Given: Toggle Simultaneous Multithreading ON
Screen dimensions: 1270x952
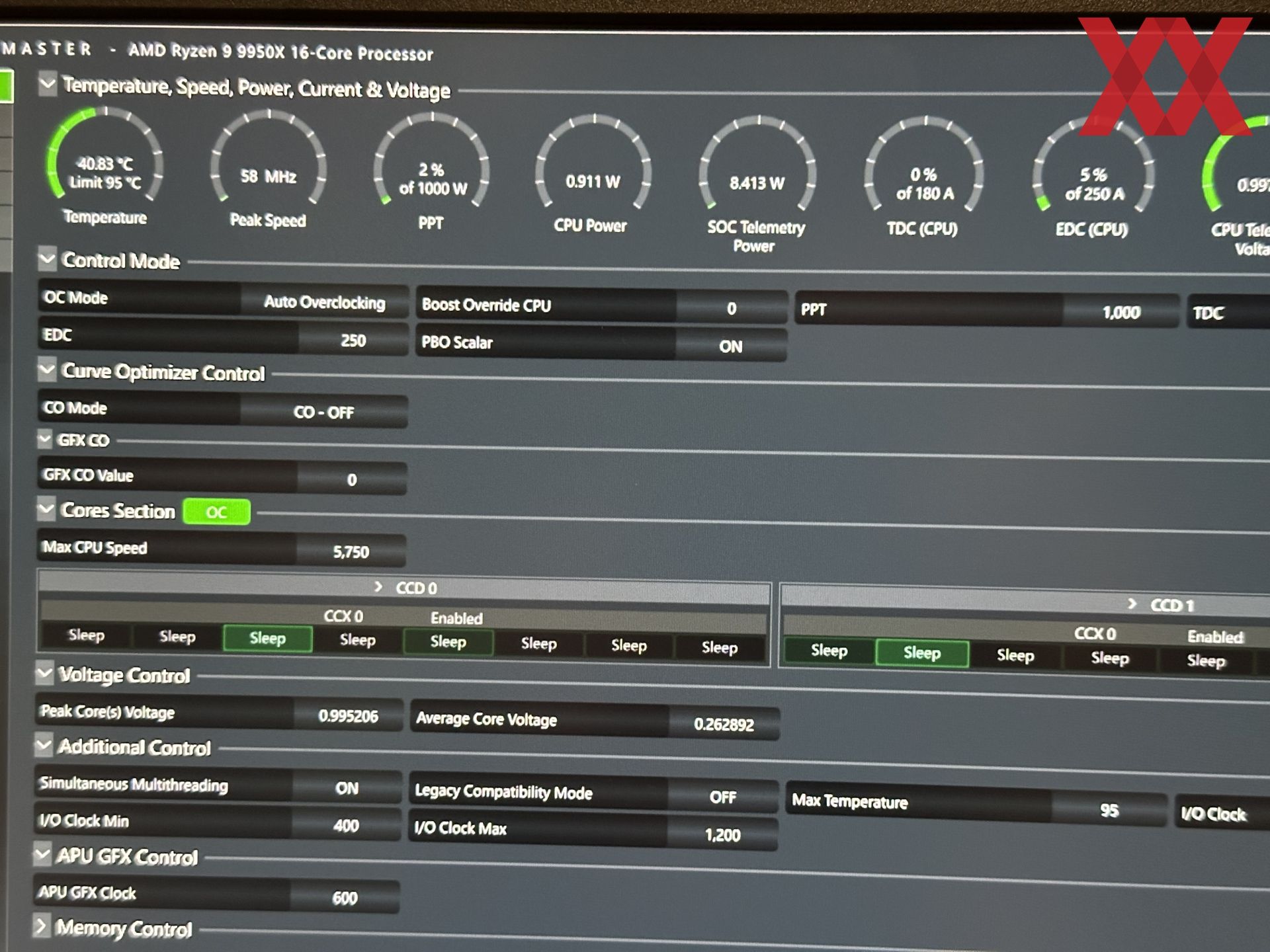Looking at the screenshot, I should [347, 788].
